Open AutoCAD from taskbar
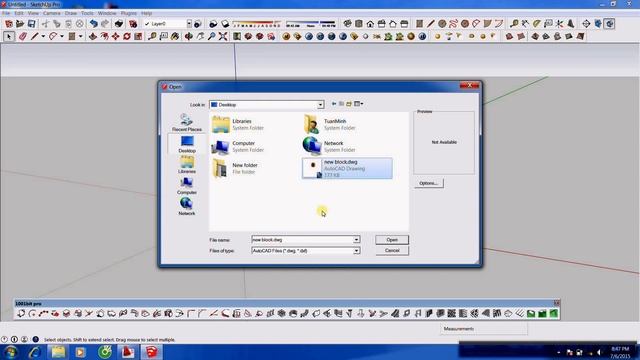 (x=128, y=352)
